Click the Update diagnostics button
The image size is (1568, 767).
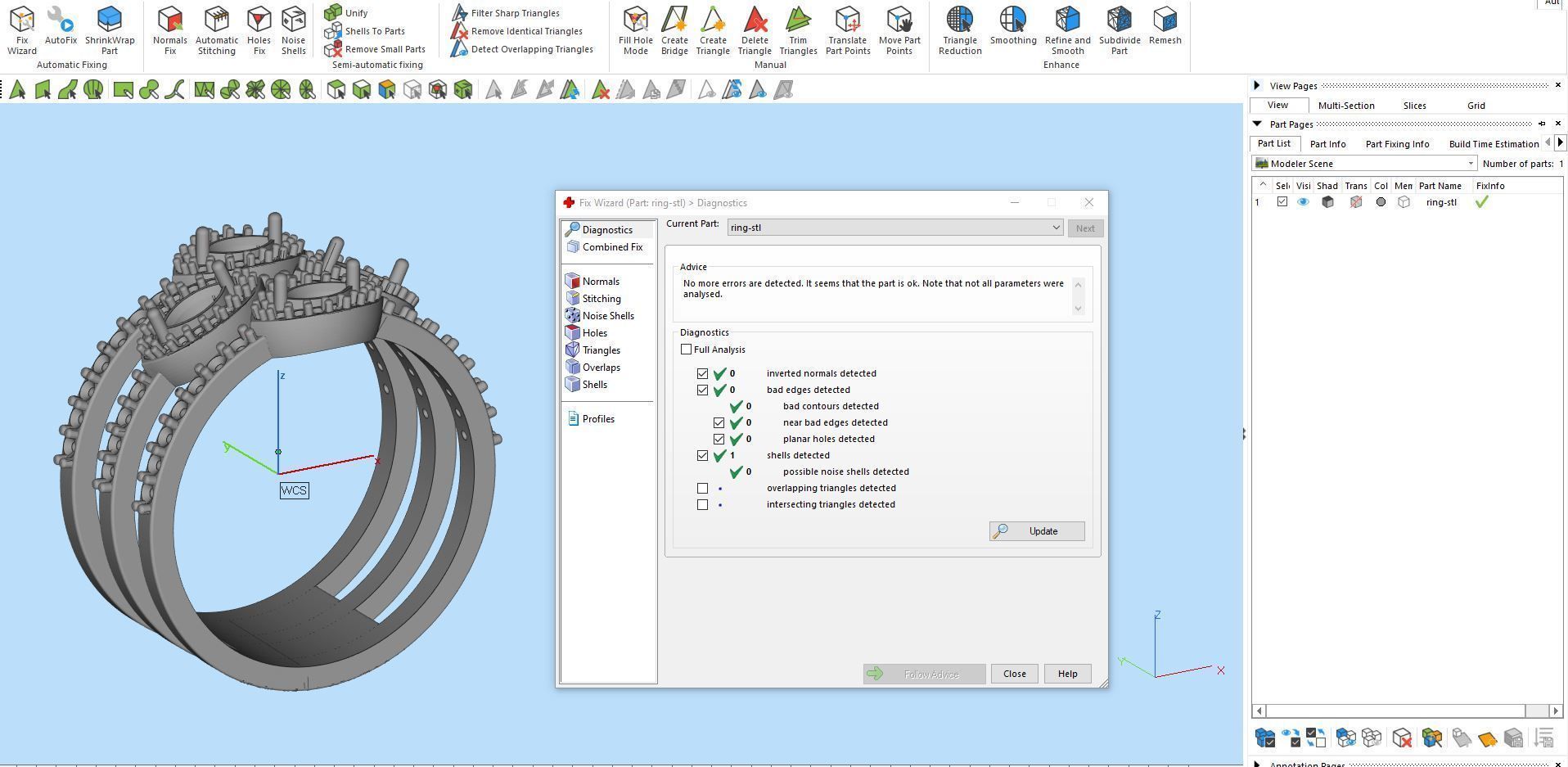point(1037,531)
